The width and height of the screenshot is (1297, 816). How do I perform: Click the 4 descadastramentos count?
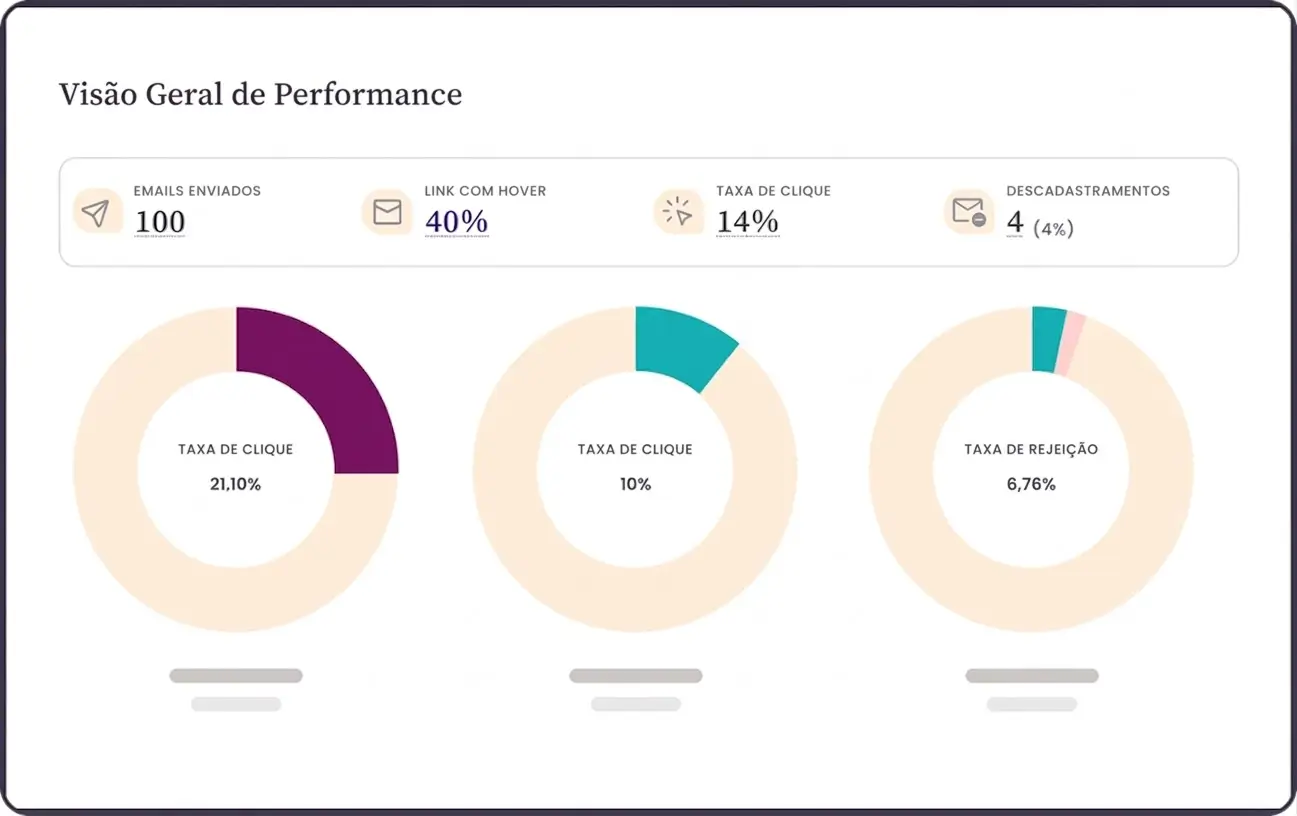(1012, 221)
